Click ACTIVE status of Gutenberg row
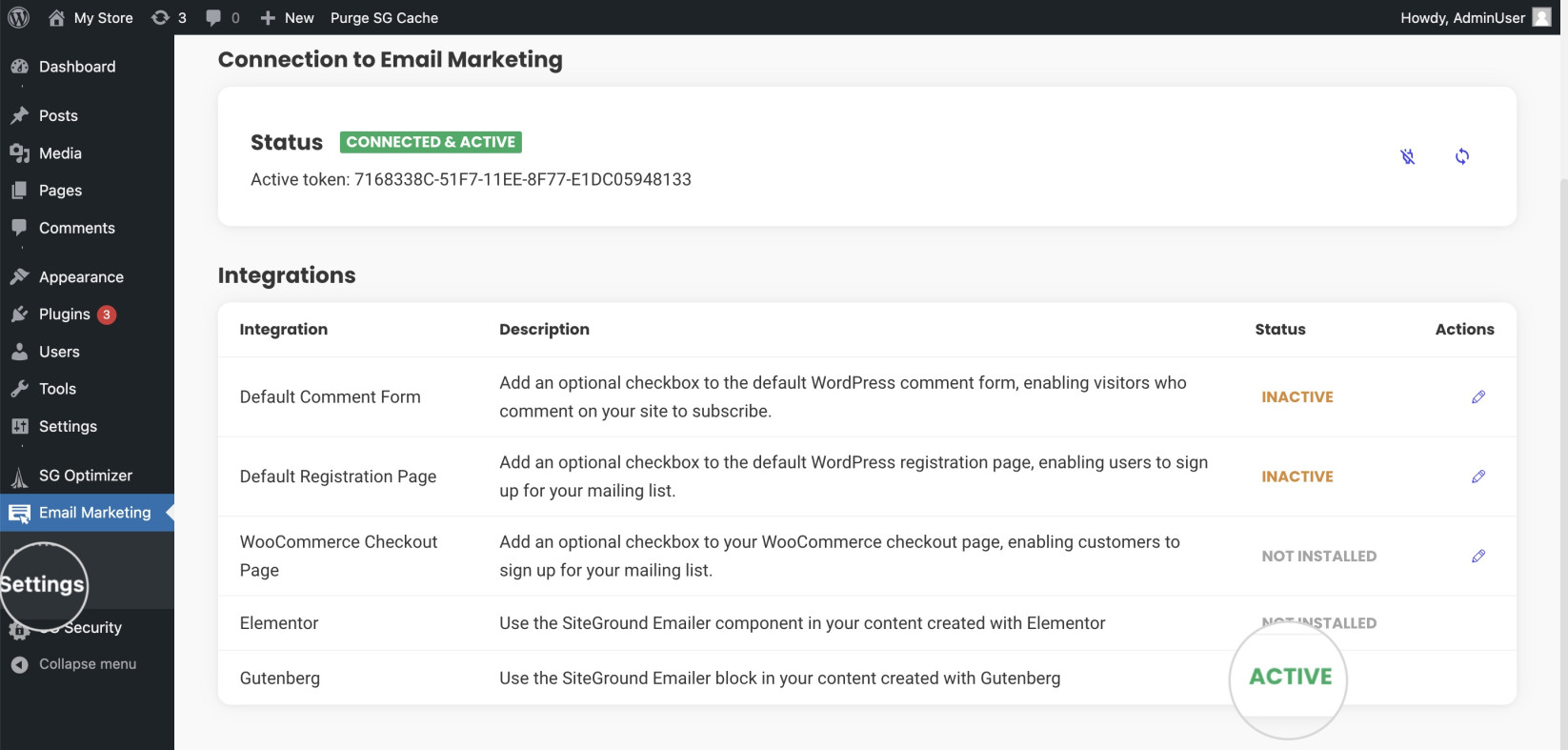The width and height of the screenshot is (1568, 750). click(1291, 677)
